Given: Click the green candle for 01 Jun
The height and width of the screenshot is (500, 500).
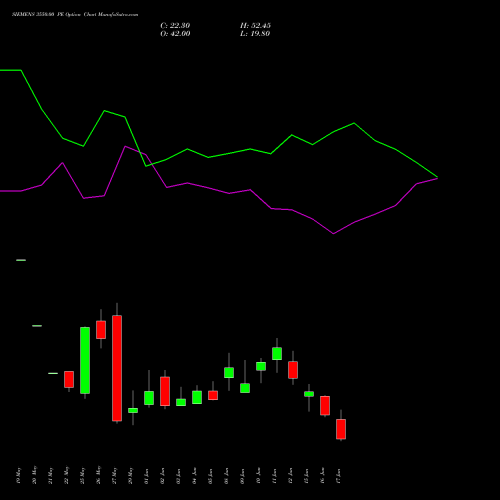Looking at the screenshot, I should tap(149, 398).
